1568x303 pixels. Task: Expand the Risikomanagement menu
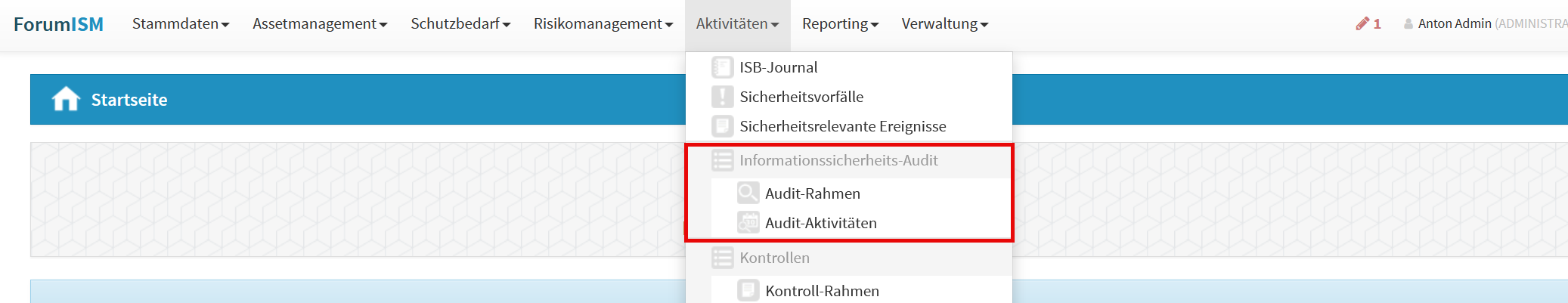[x=603, y=23]
